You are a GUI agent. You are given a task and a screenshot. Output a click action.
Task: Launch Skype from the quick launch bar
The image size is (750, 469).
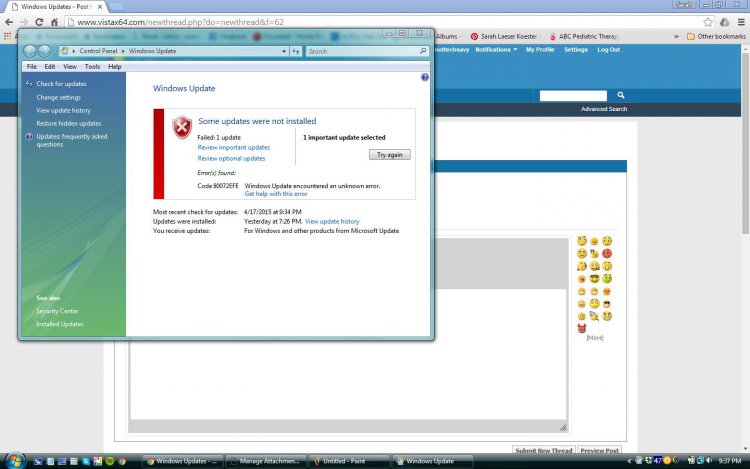click(86, 461)
